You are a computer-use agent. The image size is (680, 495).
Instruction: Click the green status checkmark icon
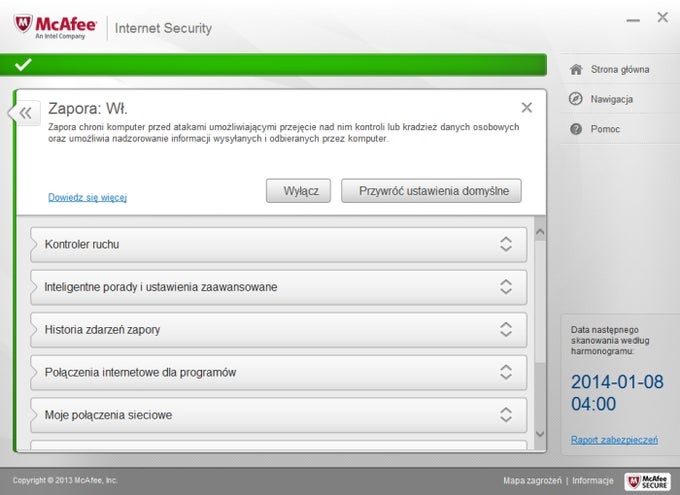(x=23, y=65)
